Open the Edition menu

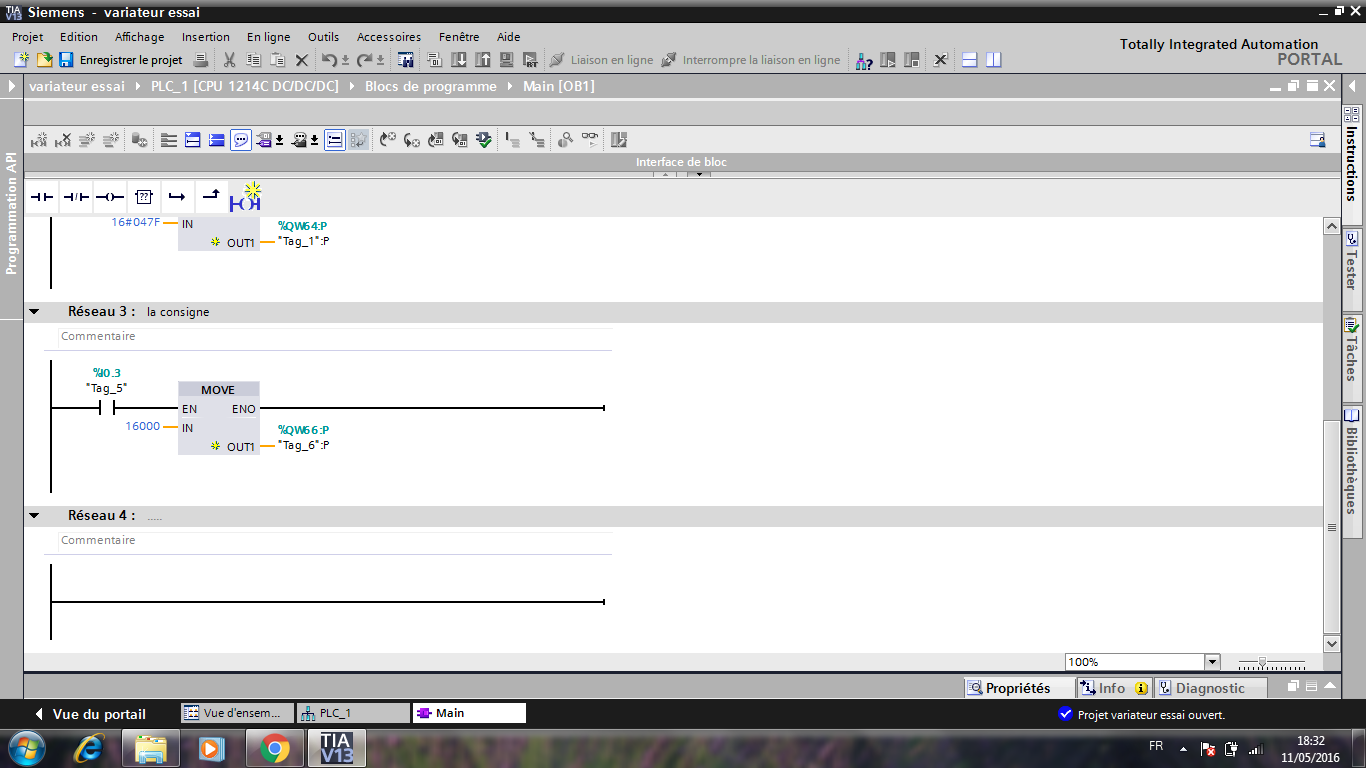pos(79,37)
